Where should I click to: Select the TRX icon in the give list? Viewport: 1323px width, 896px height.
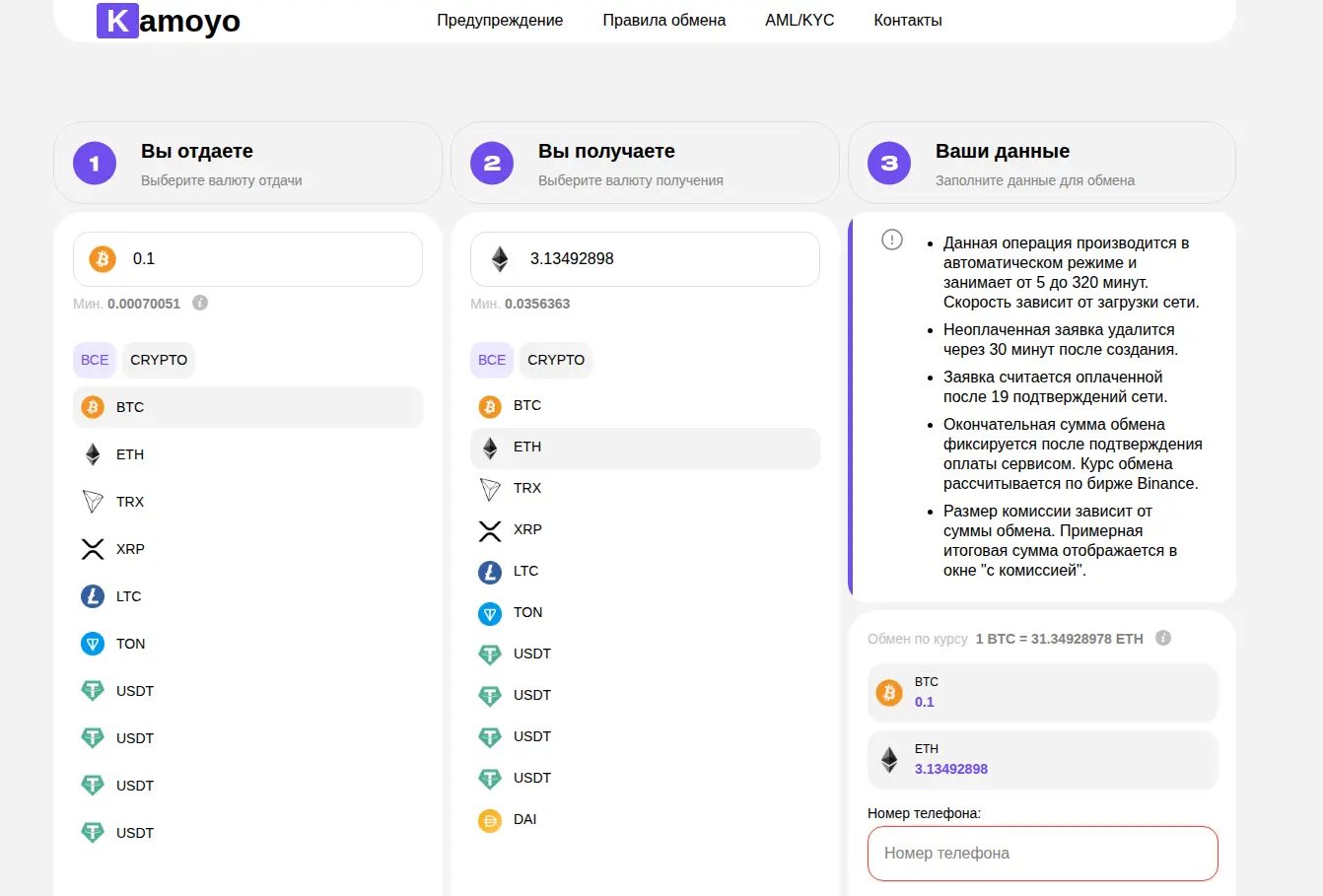[93, 502]
